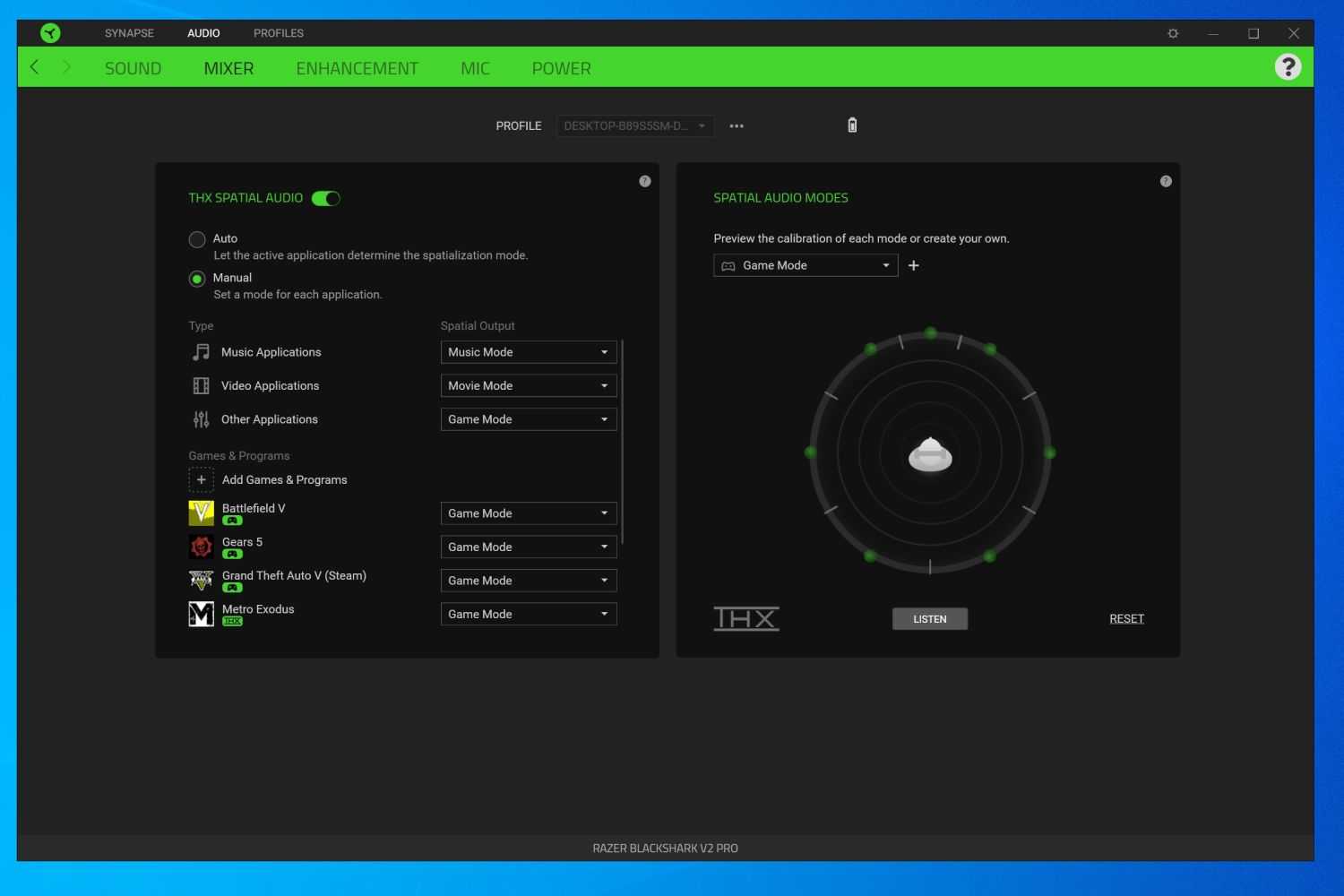Click the top center speaker dot
Screen dimensions: 1344x896
click(931, 333)
